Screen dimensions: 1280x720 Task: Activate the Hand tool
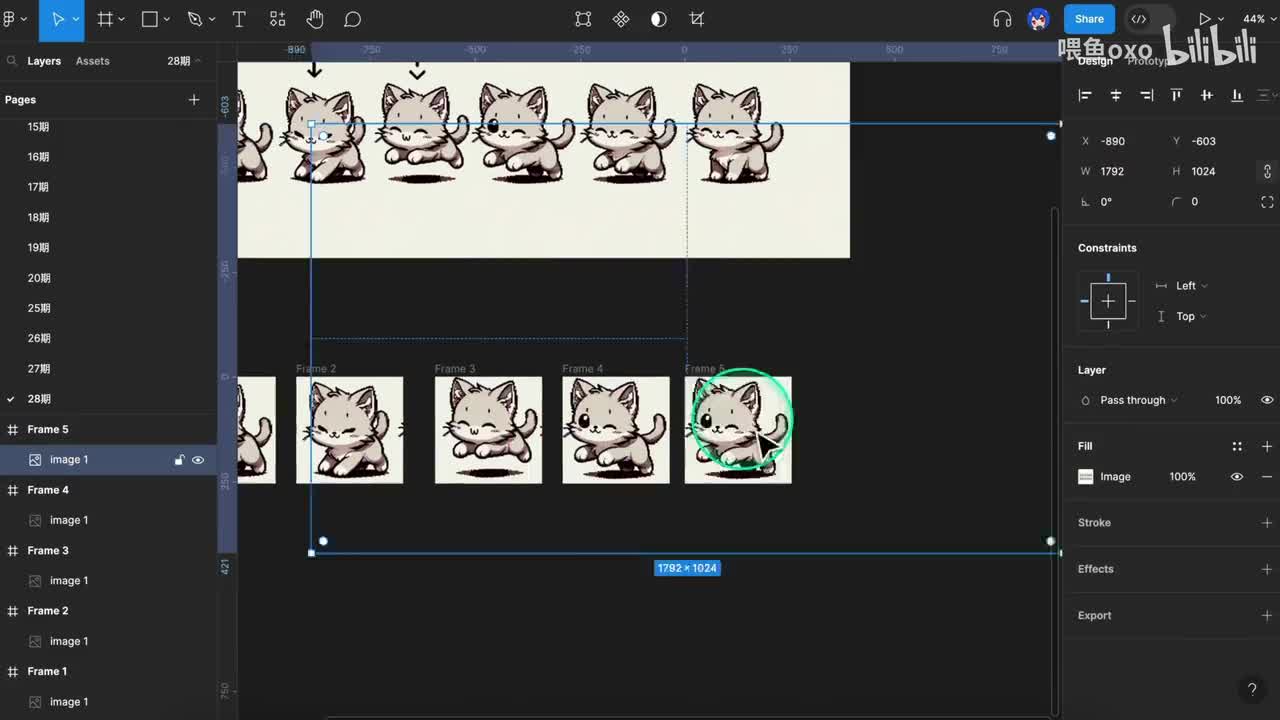(x=315, y=19)
